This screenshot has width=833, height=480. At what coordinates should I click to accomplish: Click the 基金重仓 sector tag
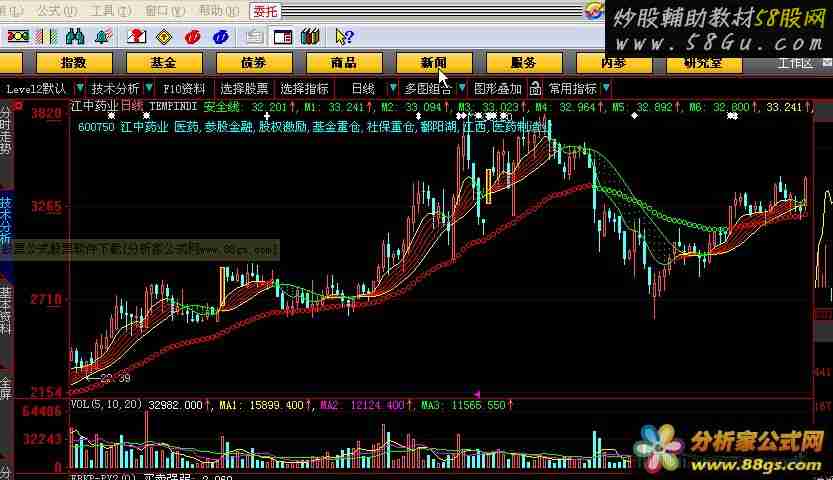coord(336,127)
